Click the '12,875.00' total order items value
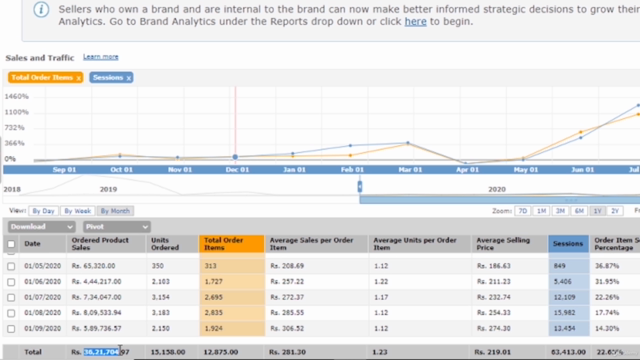Viewport: 640px width, 360px height. [220, 352]
